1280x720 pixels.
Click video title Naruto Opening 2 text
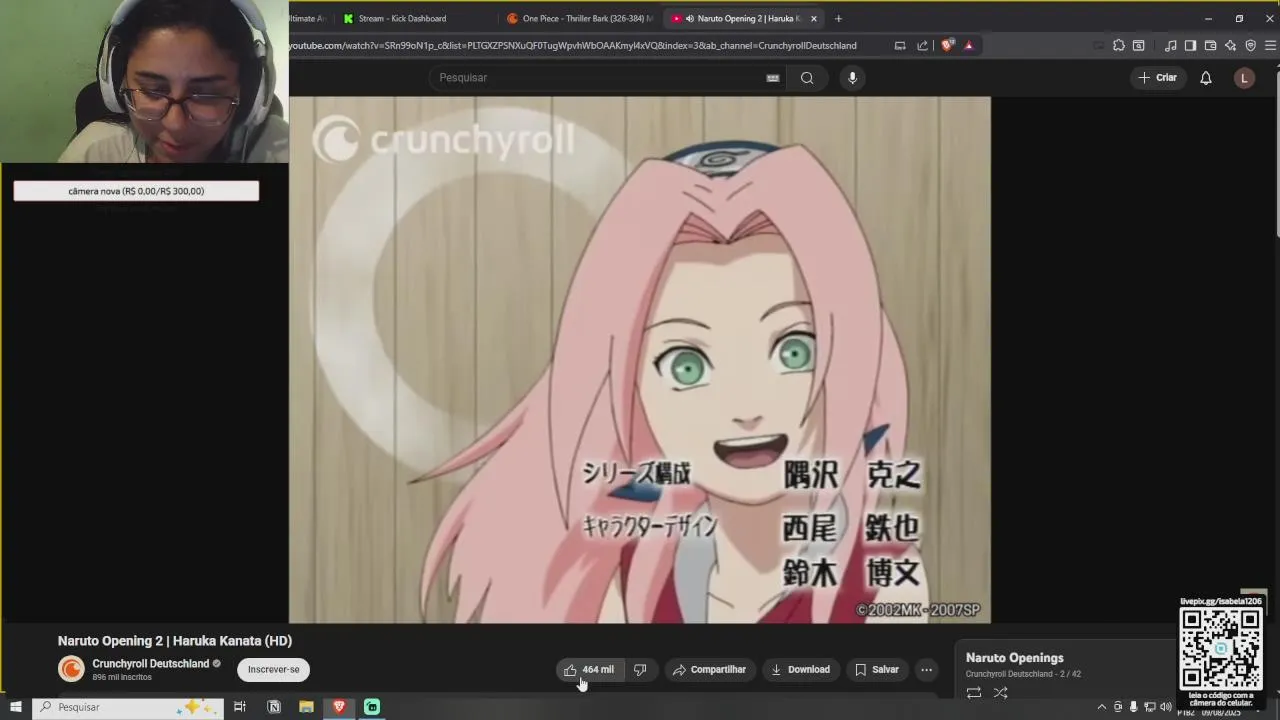tap(175, 641)
